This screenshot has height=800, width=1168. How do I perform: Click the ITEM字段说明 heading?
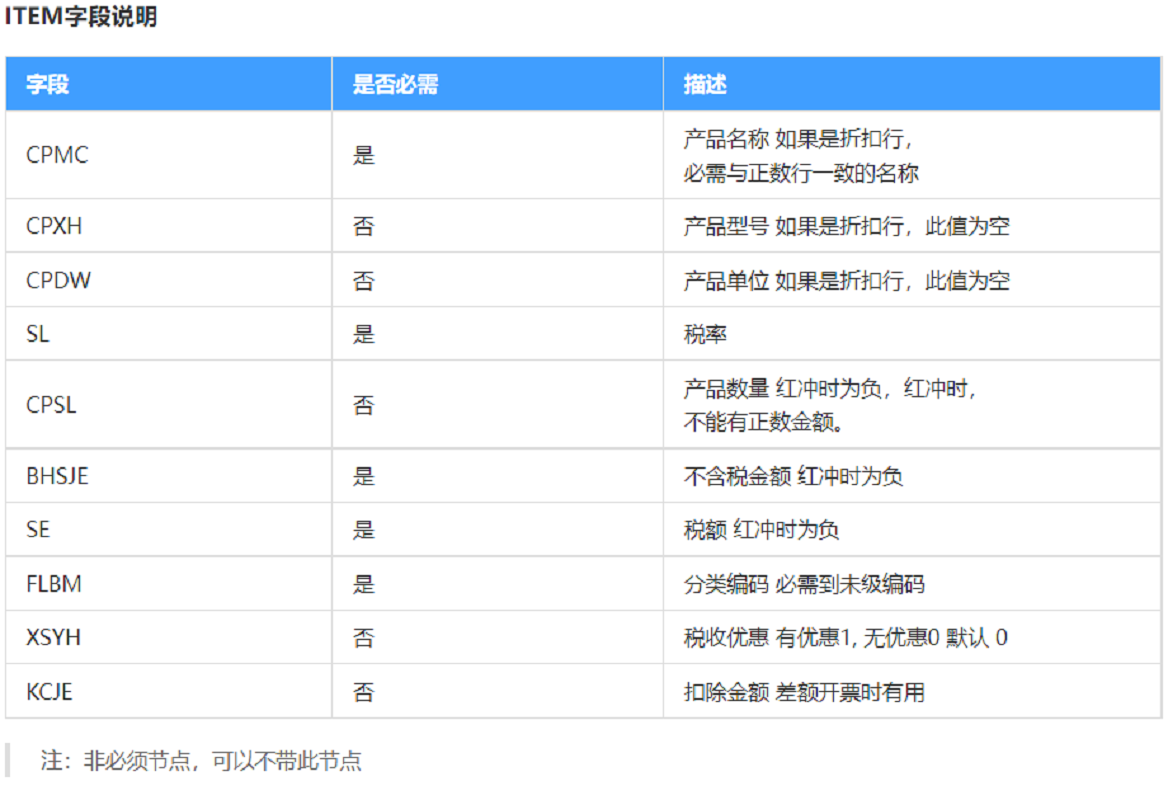point(81,17)
